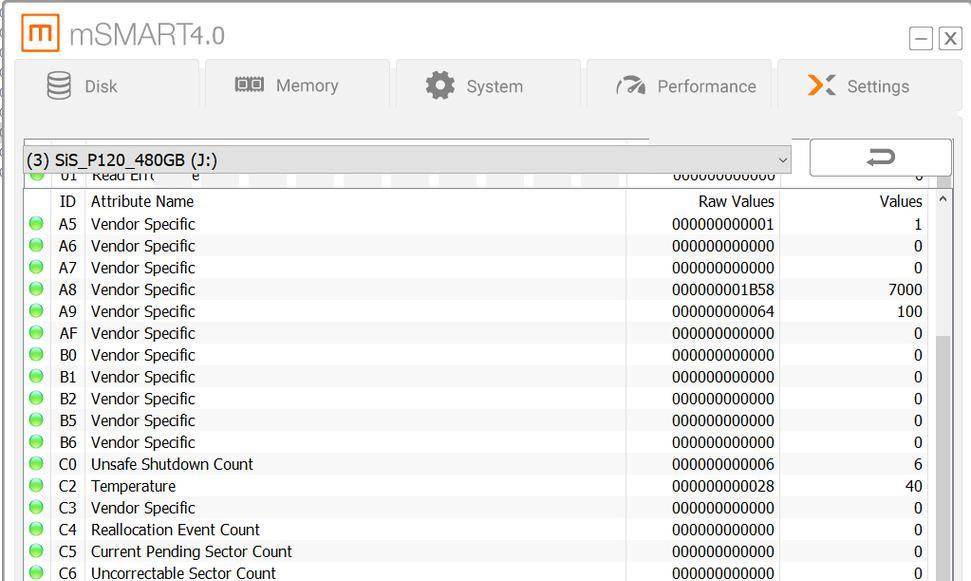Switch to the Memory tab

[297, 85]
